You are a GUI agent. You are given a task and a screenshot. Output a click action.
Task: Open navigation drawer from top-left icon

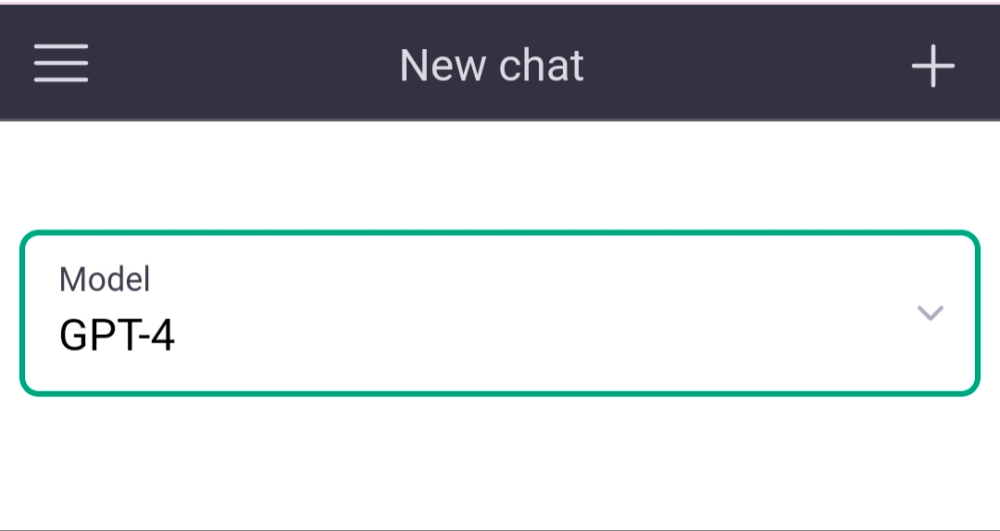(x=61, y=65)
